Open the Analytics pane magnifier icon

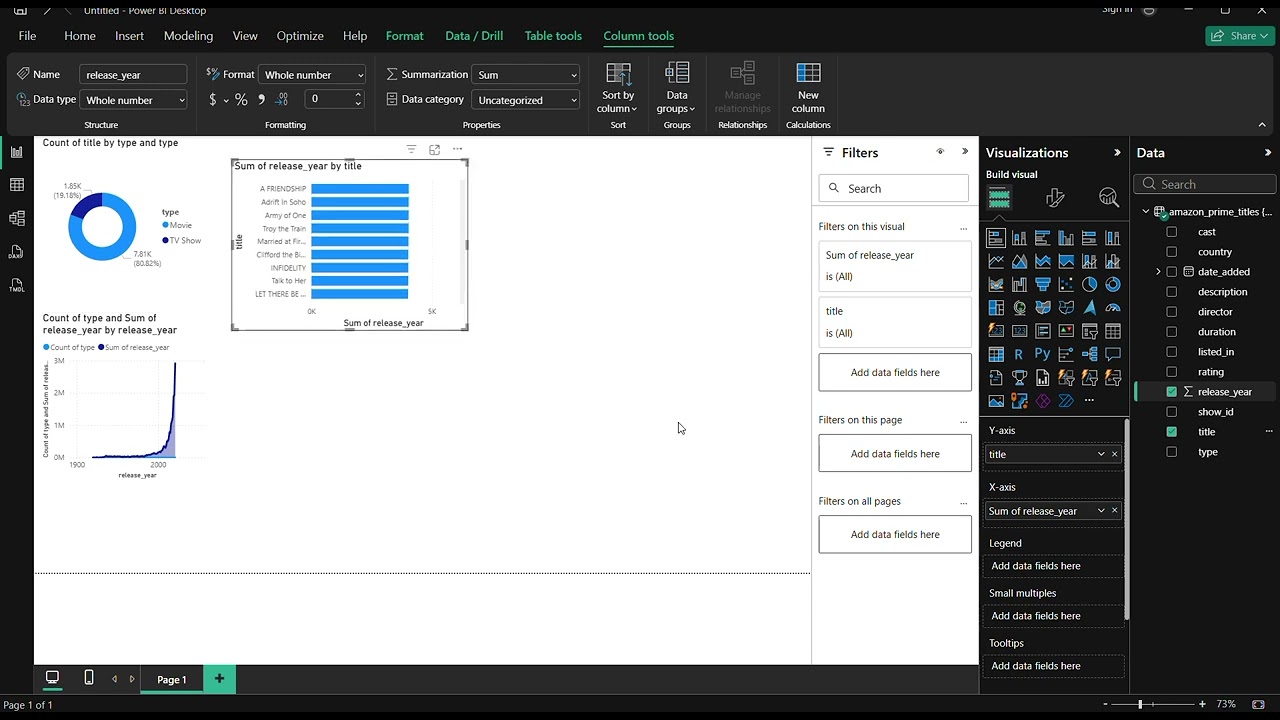click(1109, 198)
